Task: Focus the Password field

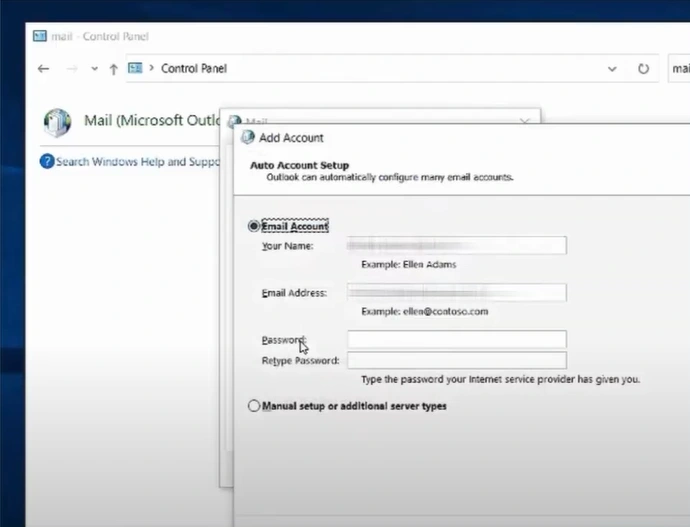Action: pyautogui.click(x=457, y=339)
